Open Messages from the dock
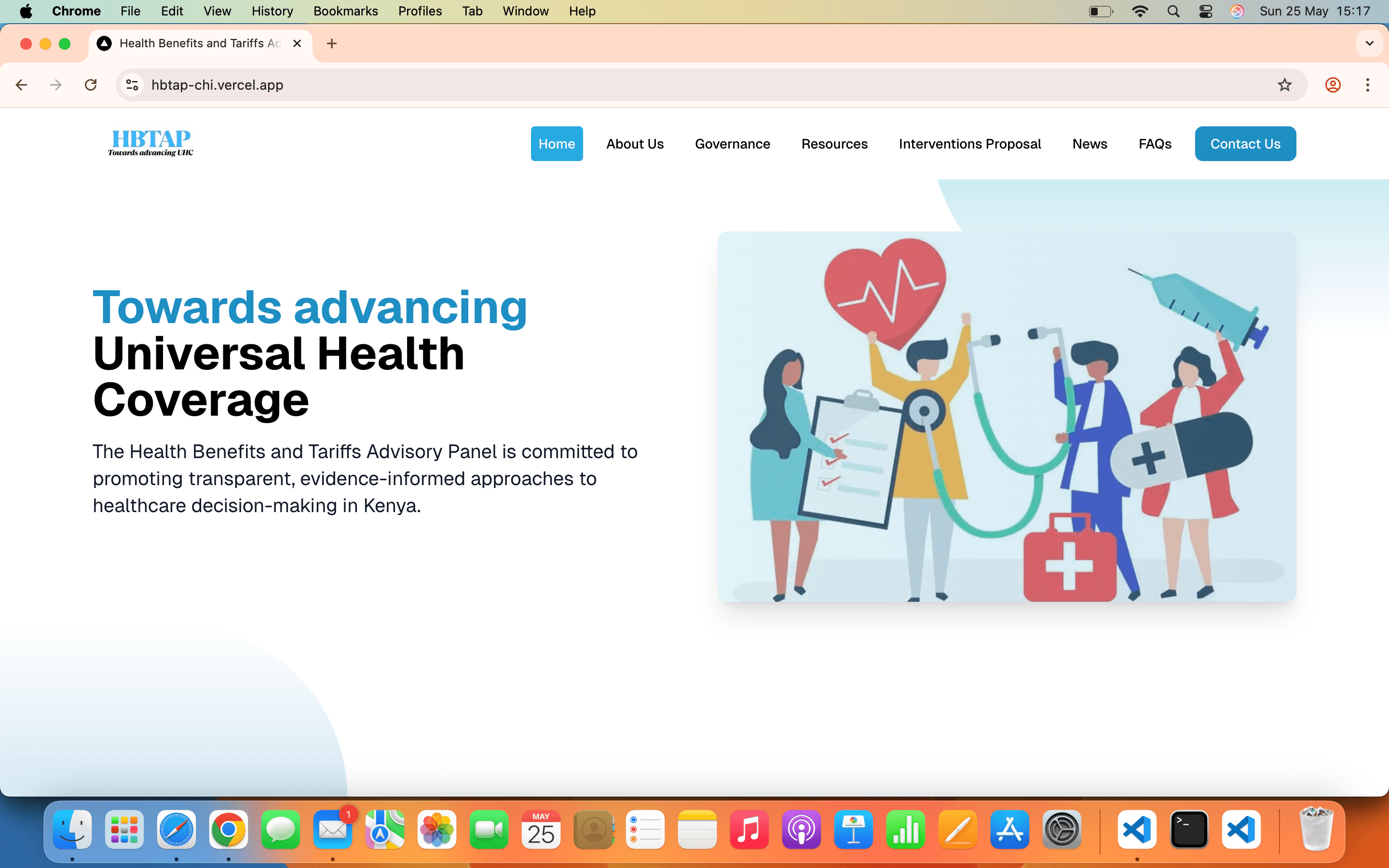Screen dimensions: 1389x868 [281, 829]
